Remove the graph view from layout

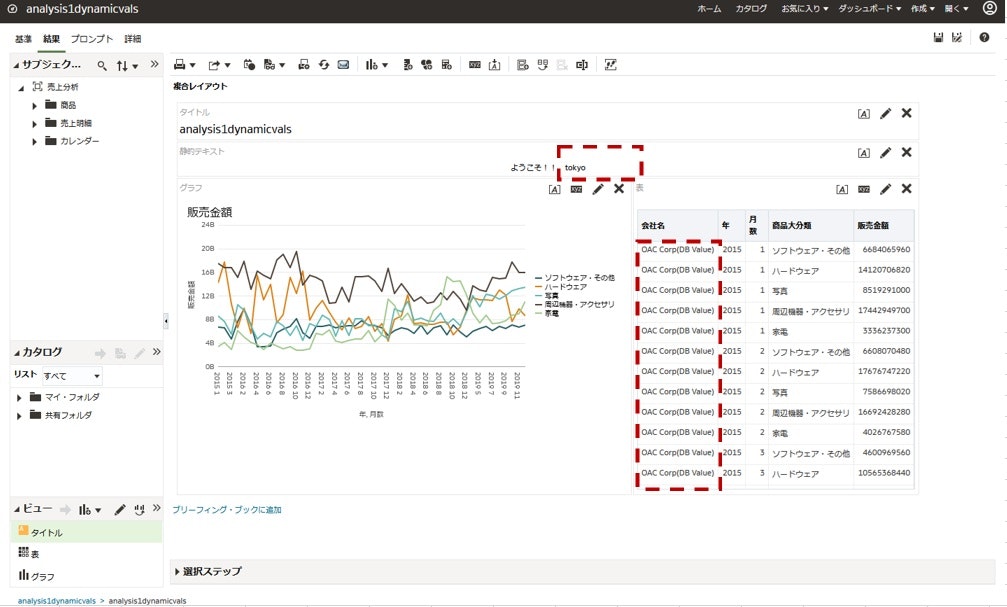click(x=618, y=189)
